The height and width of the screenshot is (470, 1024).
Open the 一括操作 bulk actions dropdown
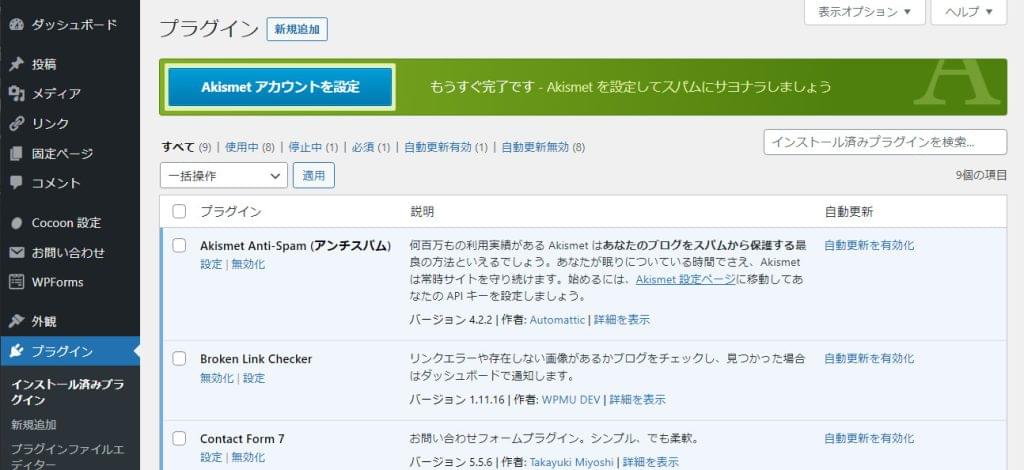(224, 175)
